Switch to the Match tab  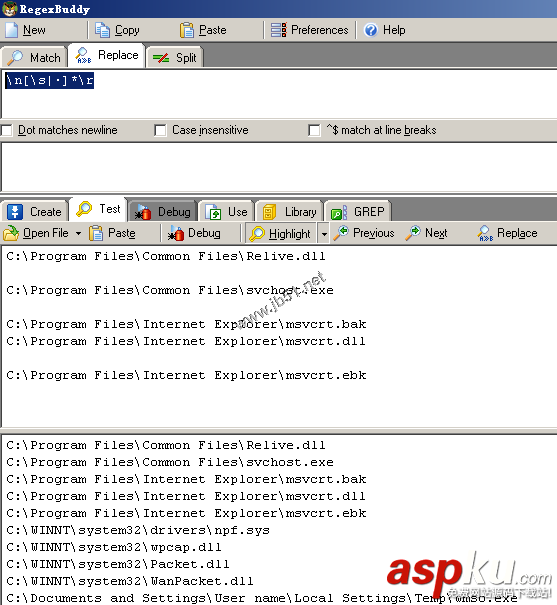(34, 57)
